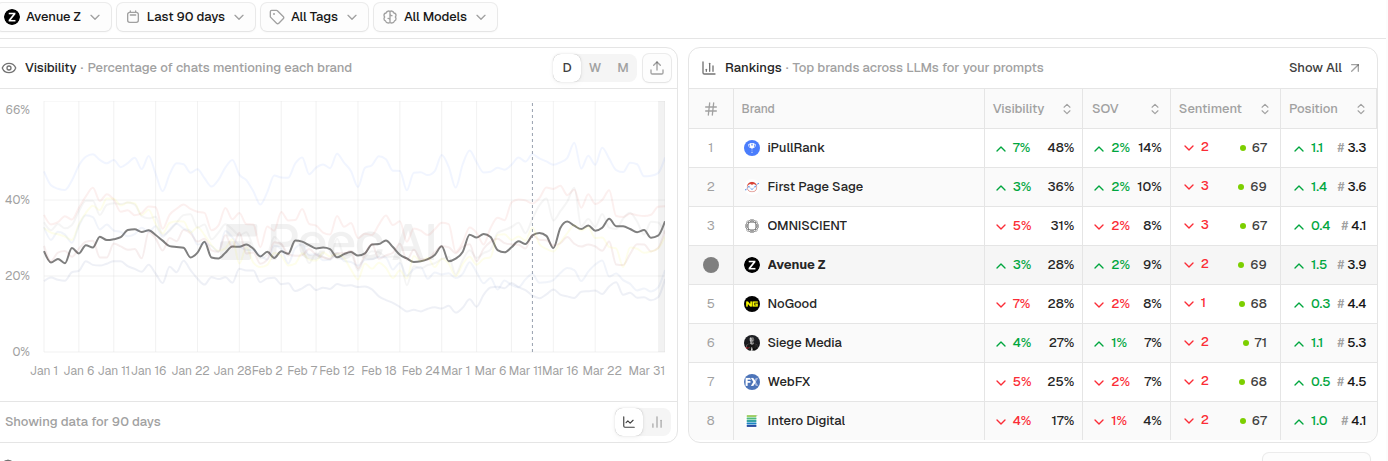Click the First Page Sage logo icon
1388x461 pixels.
tap(752, 187)
